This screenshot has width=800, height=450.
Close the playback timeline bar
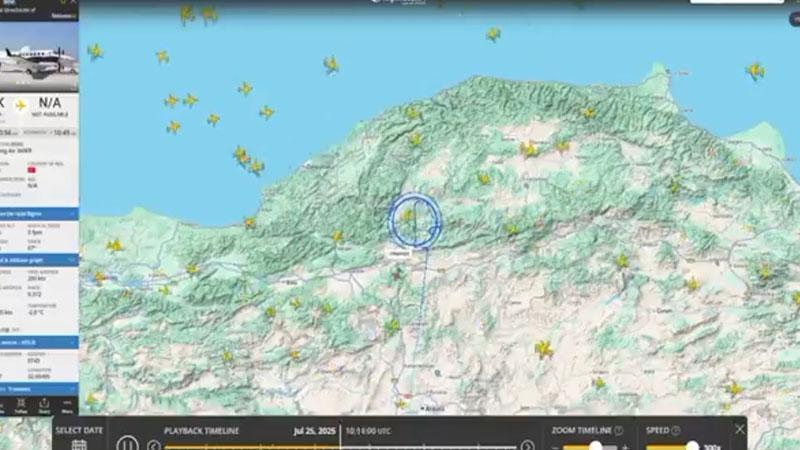pyautogui.click(x=739, y=429)
